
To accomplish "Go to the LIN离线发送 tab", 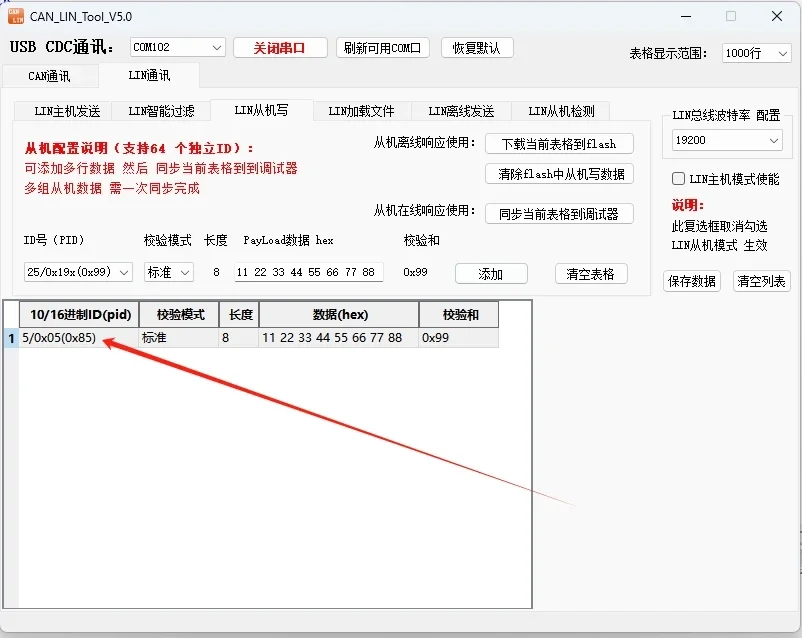I will point(461,111).
